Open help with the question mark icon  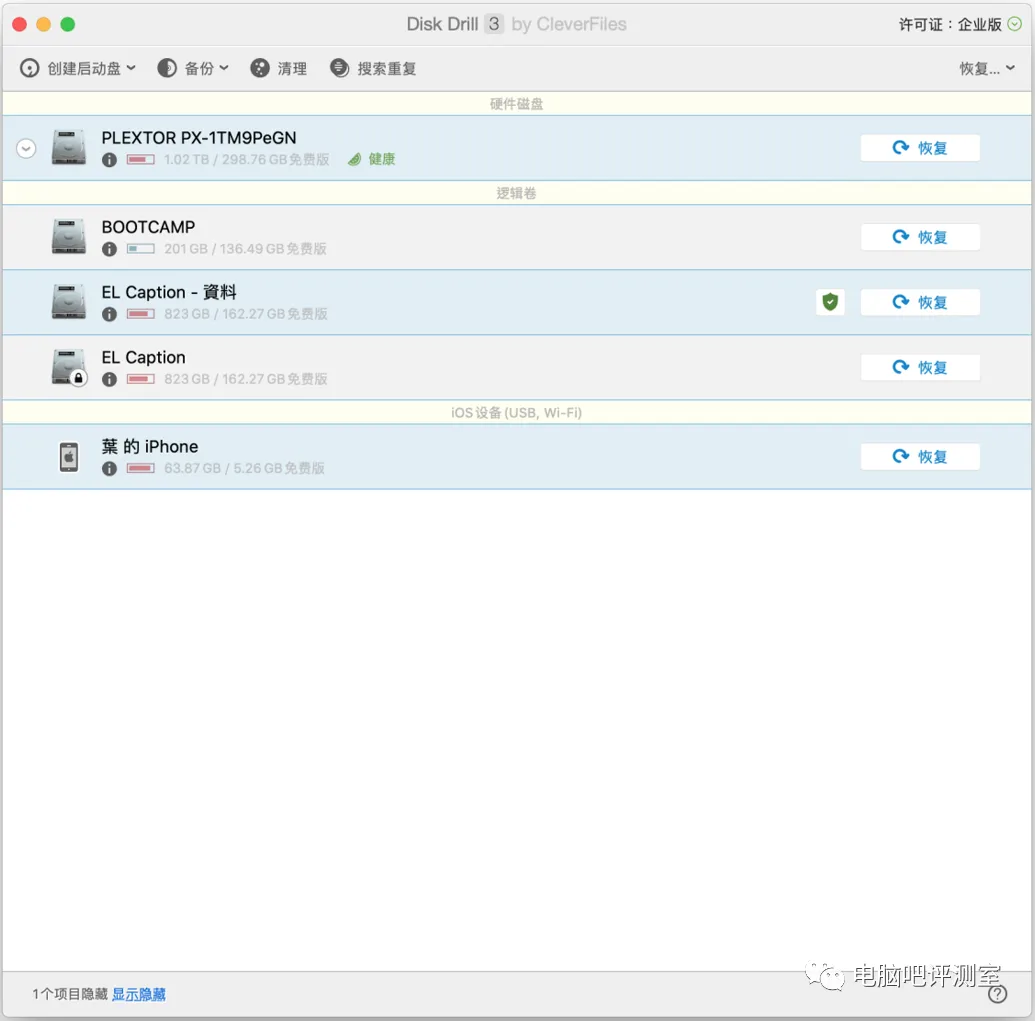point(997,994)
